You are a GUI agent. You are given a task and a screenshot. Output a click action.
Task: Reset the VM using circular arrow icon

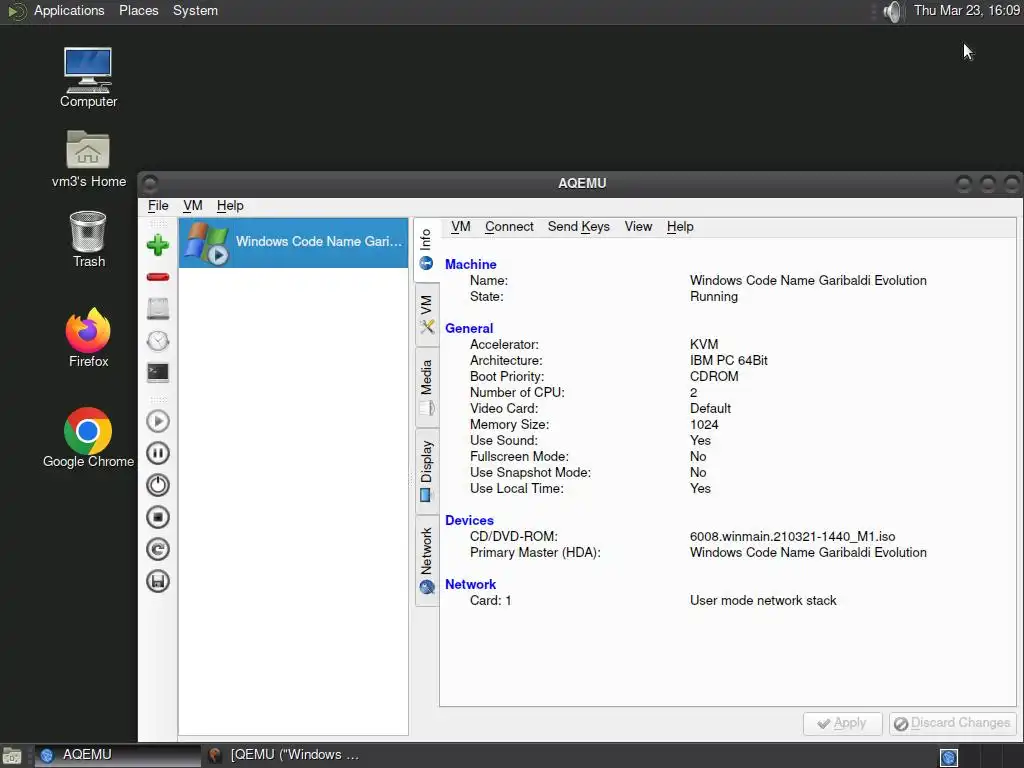157,549
